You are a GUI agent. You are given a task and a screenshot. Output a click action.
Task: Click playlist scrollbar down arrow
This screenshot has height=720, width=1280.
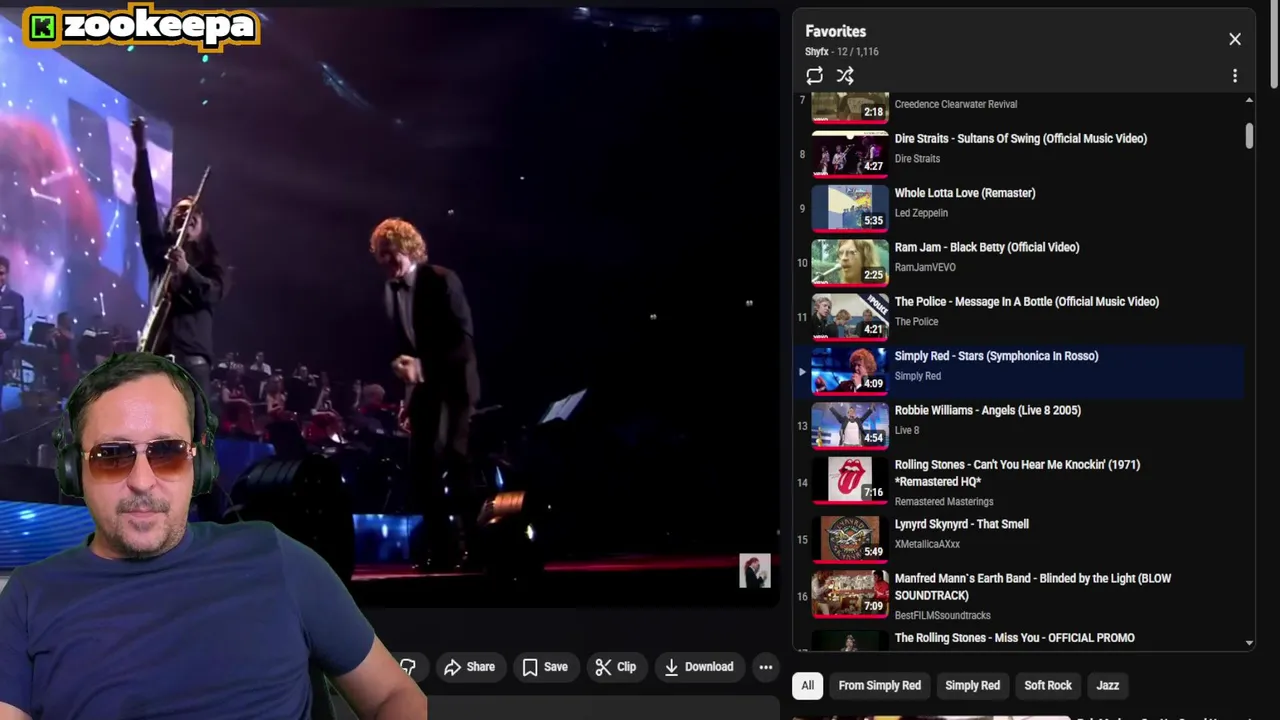(1249, 643)
